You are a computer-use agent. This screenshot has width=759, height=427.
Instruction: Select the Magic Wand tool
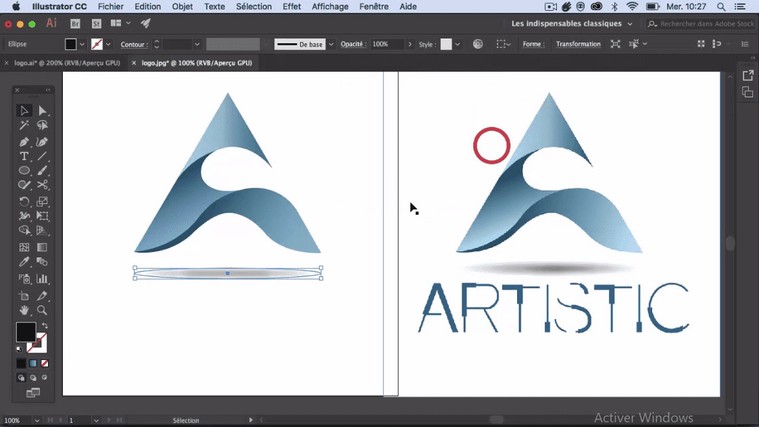(24, 125)
